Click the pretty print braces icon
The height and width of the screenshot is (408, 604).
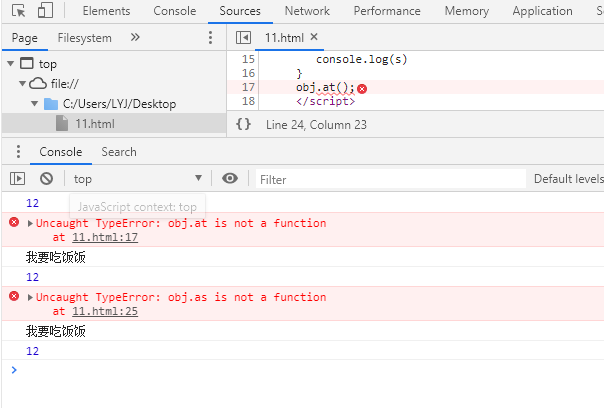click(x=243, y=124)
